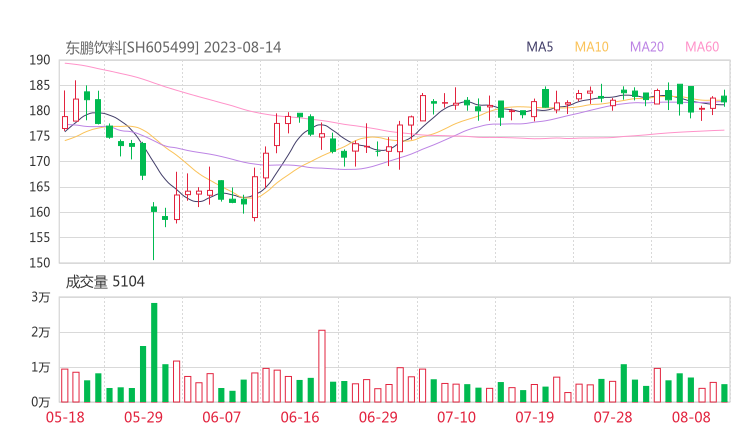Click the 3万 volume axis label
Image resolution: width=740 pixels, height=440 pixels.
[x=41, y=297]
